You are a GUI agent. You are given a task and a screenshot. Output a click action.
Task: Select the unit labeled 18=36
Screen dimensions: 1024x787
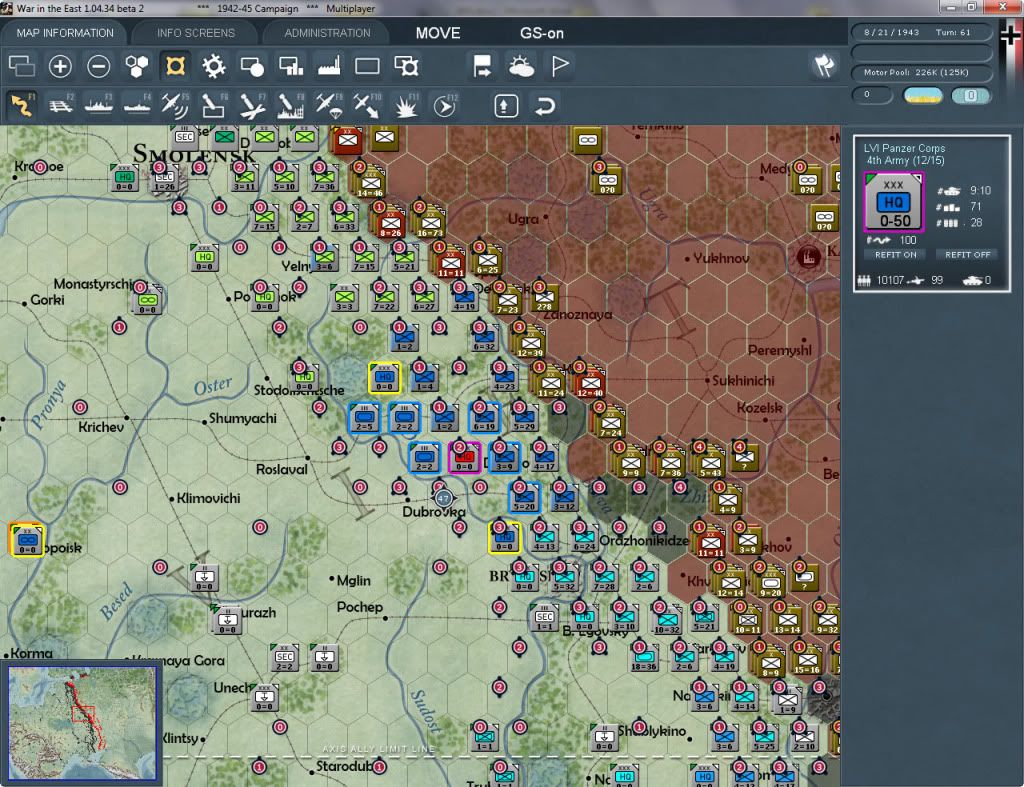click(x=643, y=658)
